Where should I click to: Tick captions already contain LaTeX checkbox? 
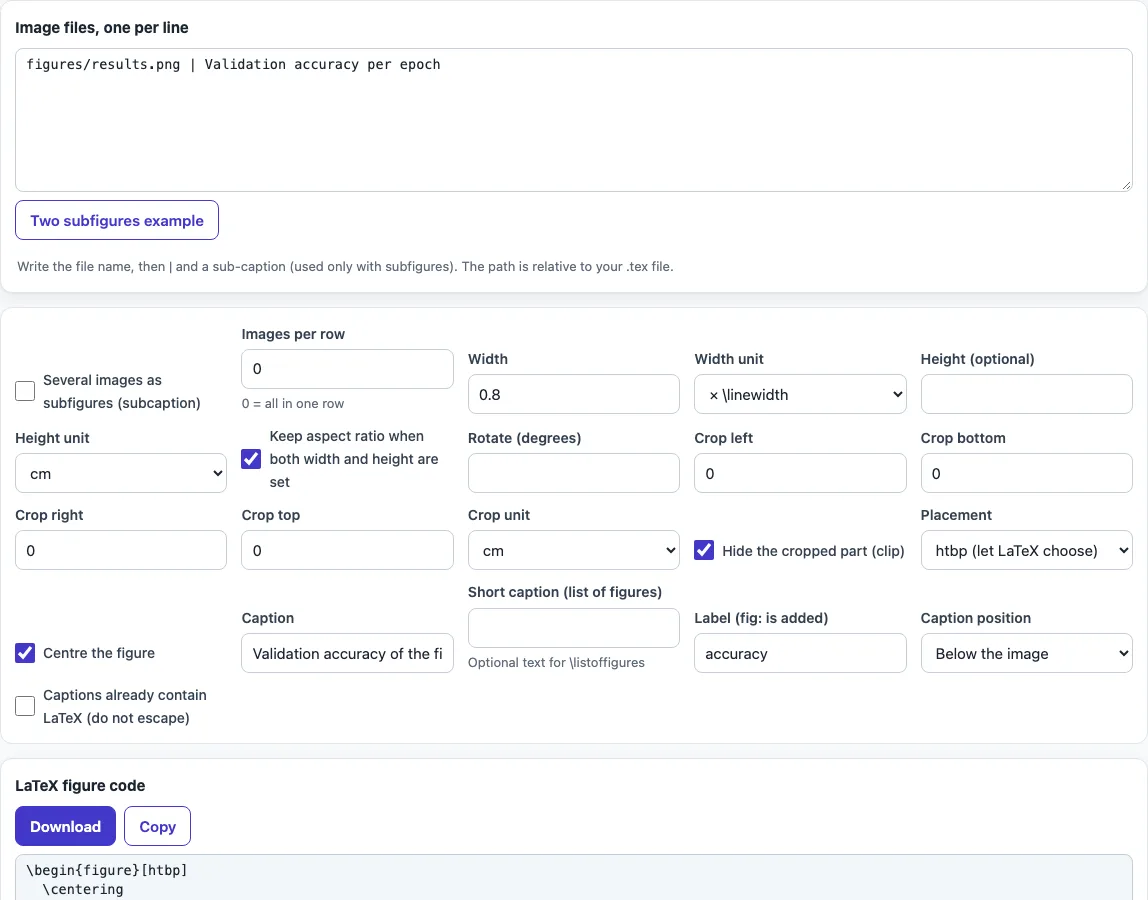point(25,706)
